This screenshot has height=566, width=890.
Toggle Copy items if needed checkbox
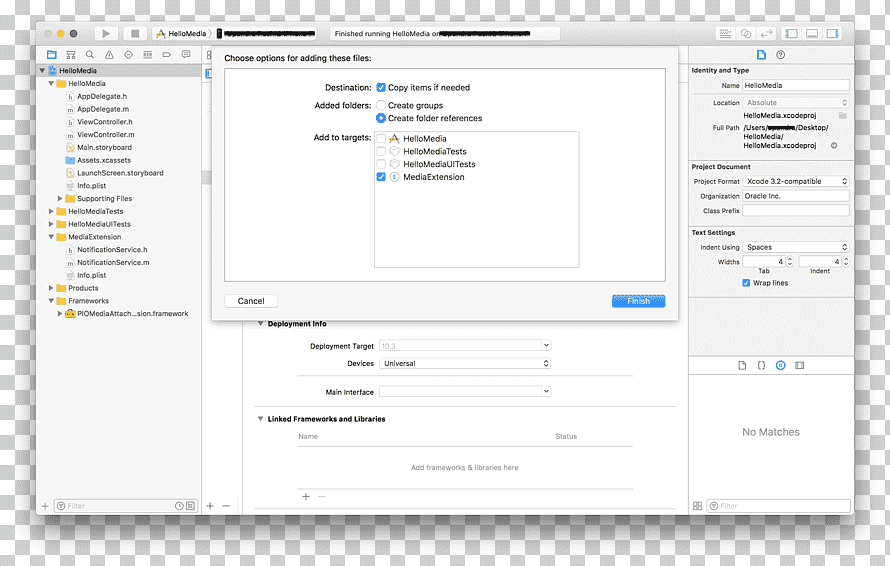[381, 87]
